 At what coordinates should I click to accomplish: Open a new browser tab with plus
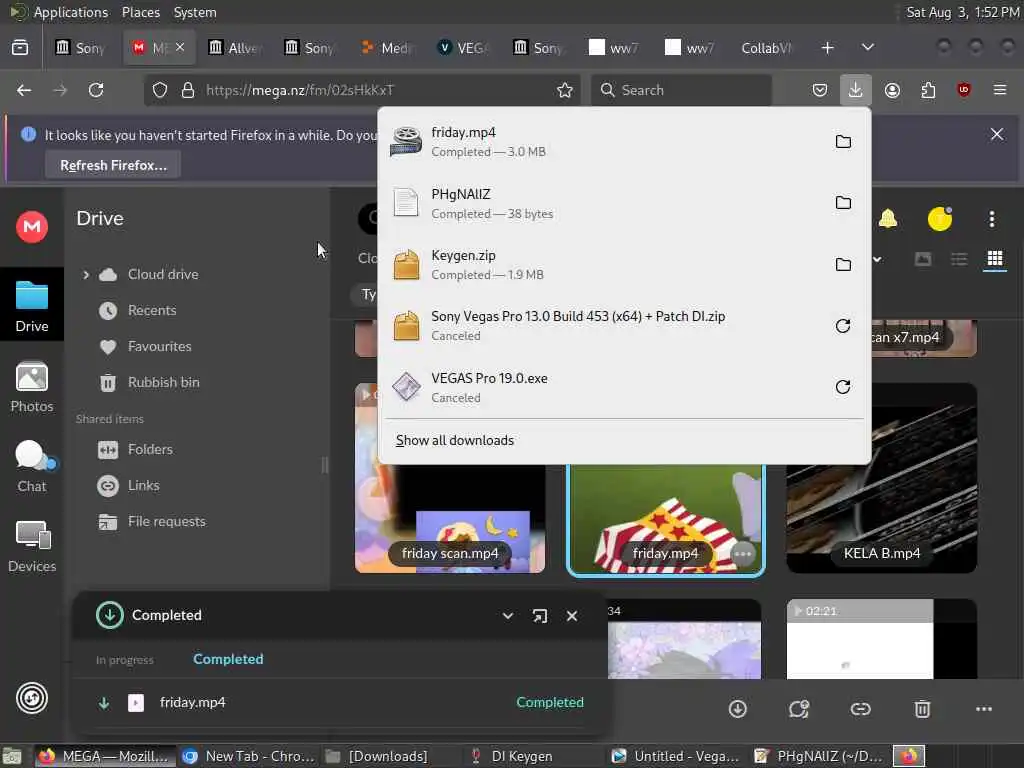[x=827, y=48]
